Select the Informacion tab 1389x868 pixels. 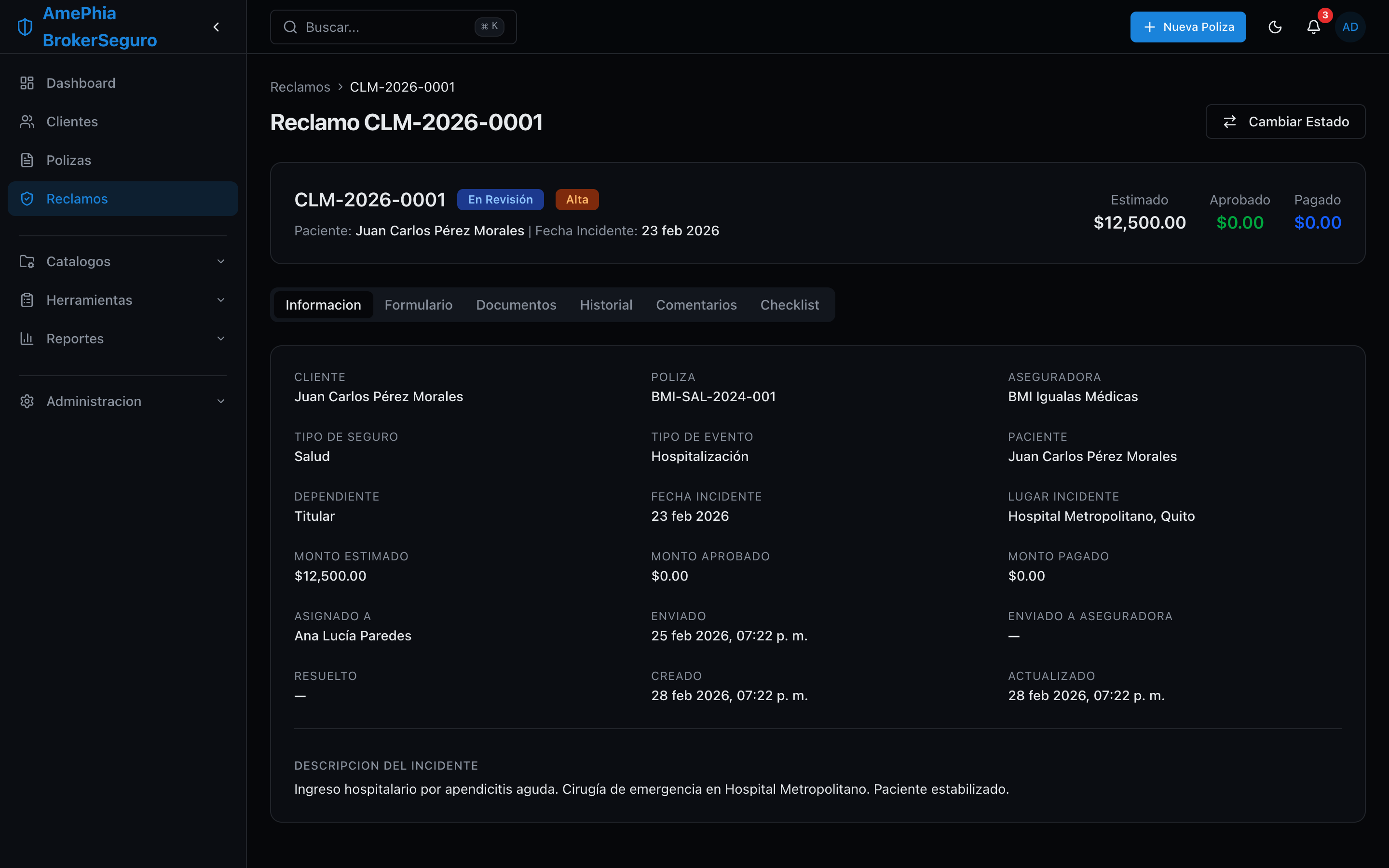click(323, 305)
